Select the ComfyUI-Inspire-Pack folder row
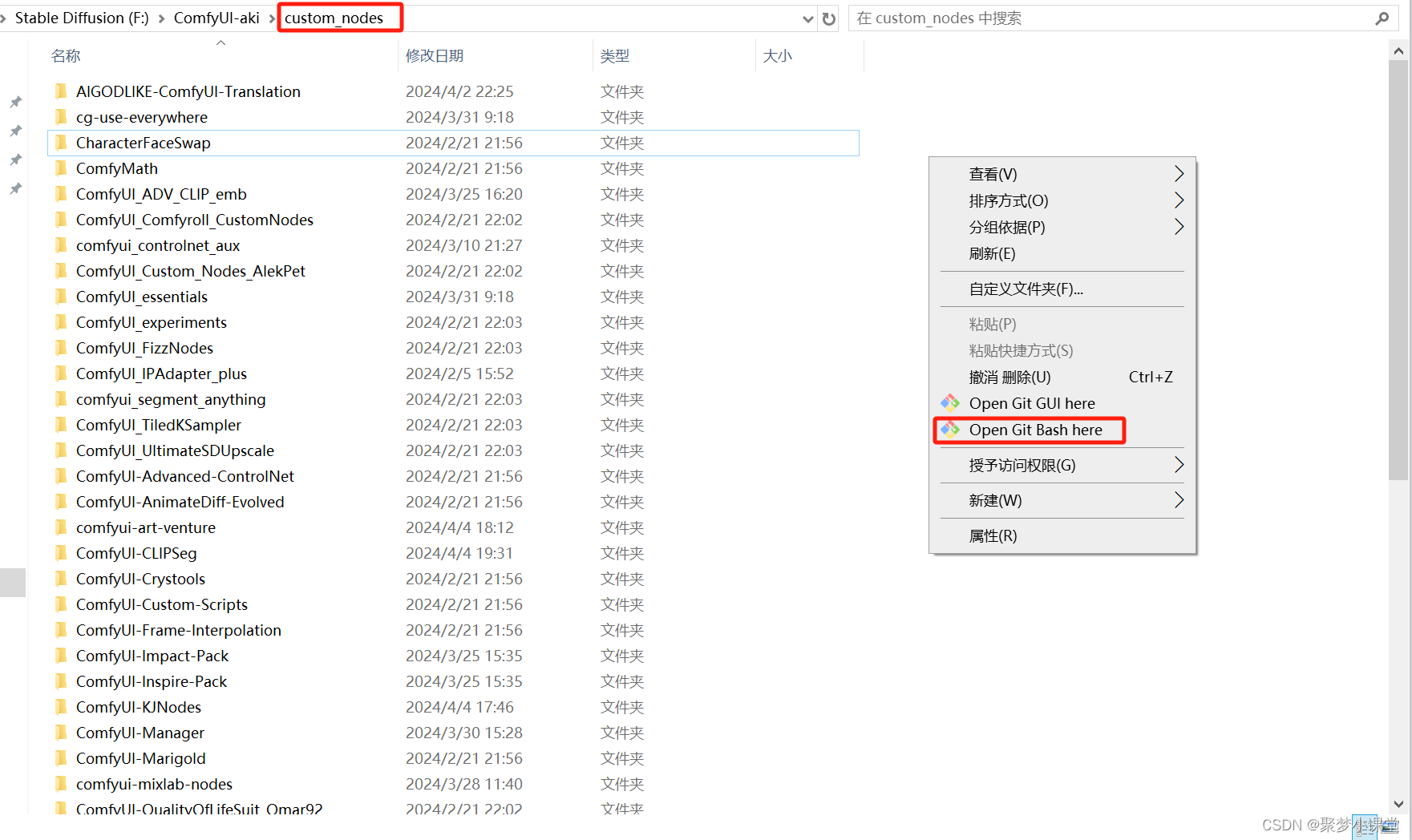1412x840 pixels. click(x=453, y=681)
